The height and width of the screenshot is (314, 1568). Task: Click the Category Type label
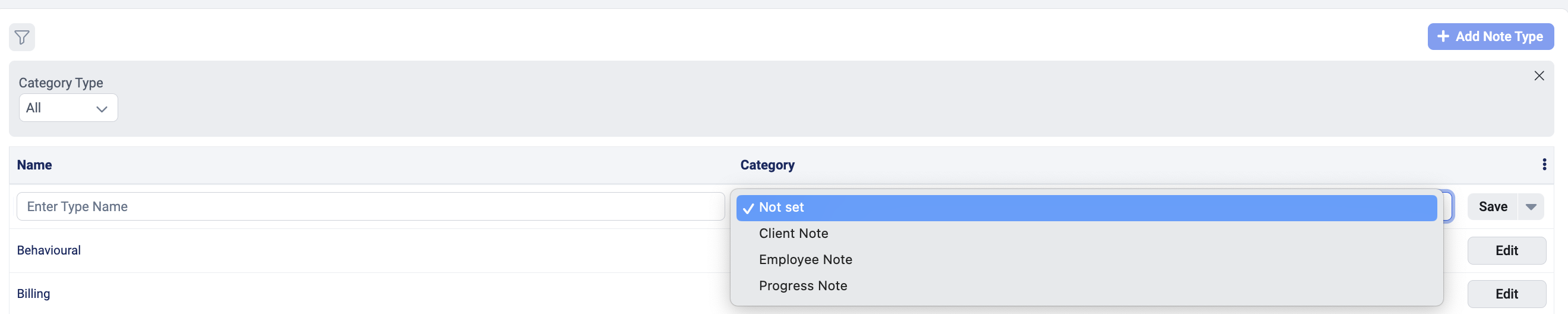point(61,83)
